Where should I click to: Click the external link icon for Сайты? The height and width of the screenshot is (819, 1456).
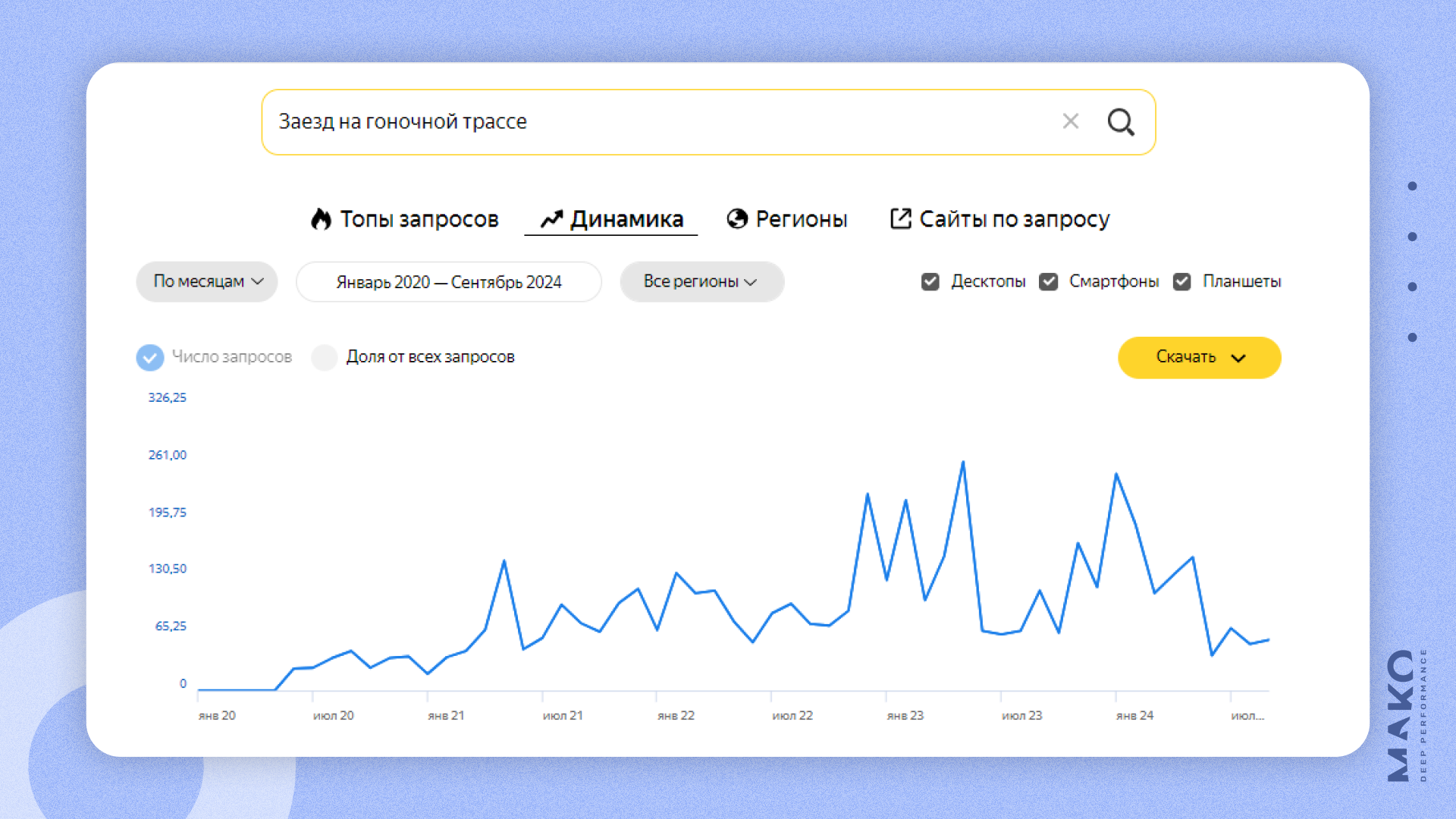900,219
